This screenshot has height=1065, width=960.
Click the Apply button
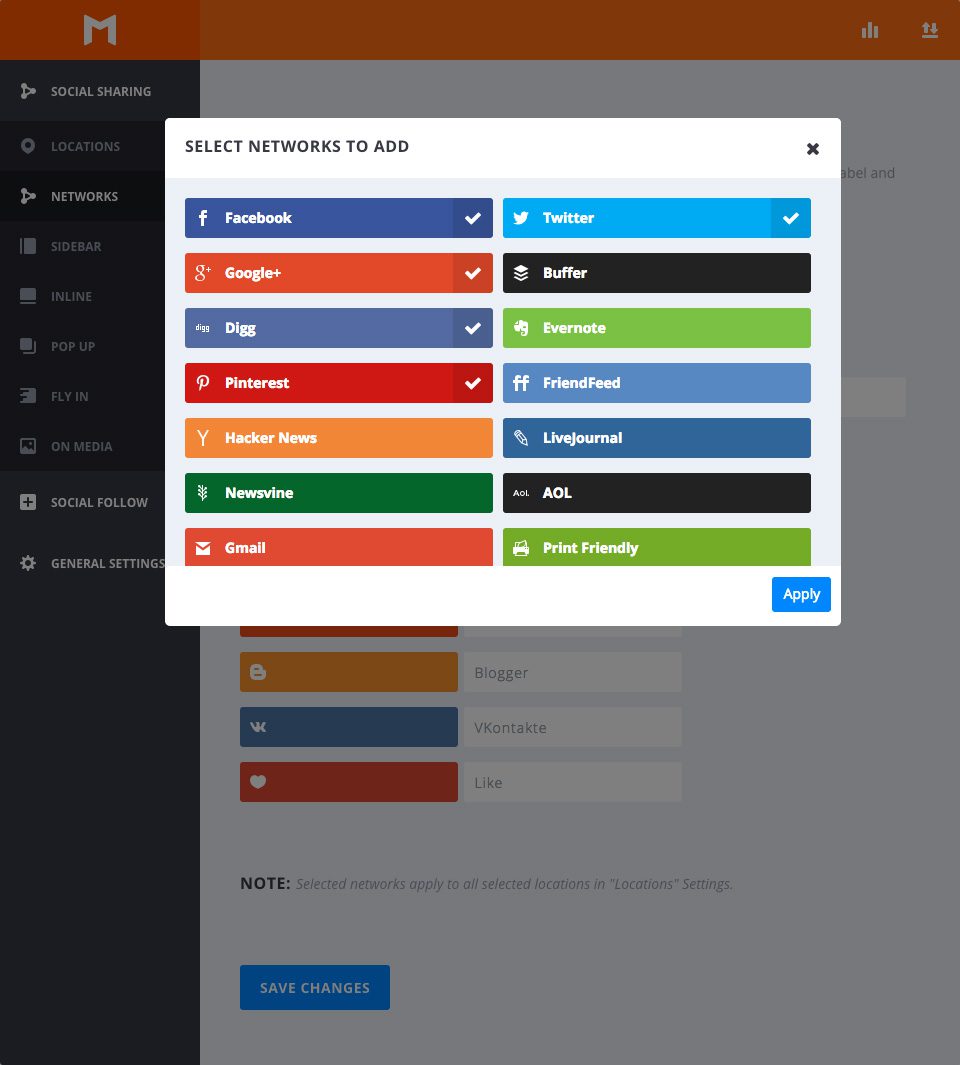(801, 594)
